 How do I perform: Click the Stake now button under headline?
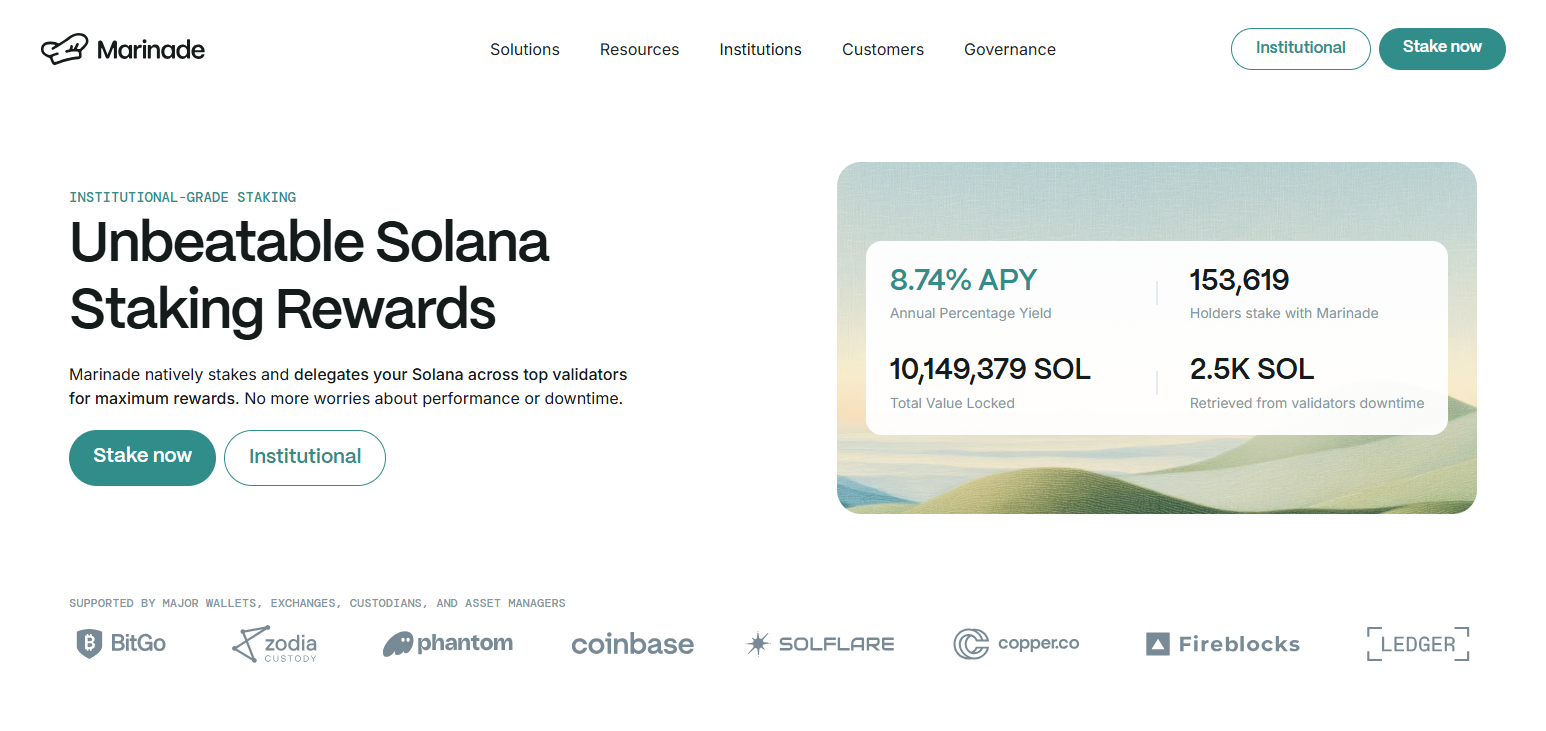pyautogui.click(x=142, y=457)
